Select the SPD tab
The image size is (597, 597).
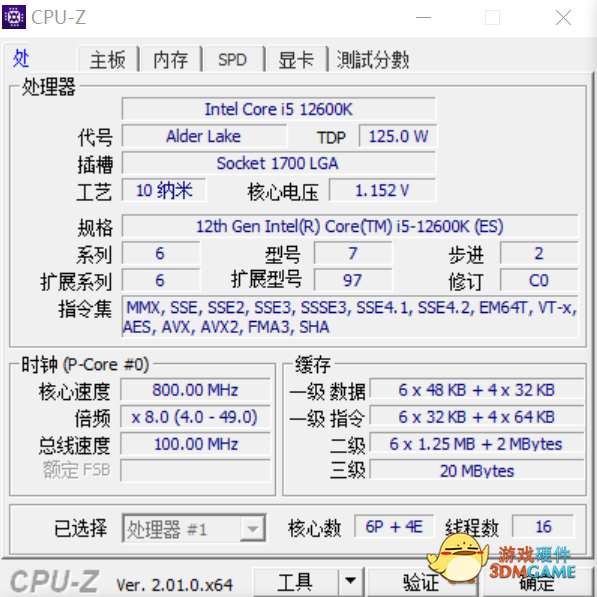click(x=233, y=59)
